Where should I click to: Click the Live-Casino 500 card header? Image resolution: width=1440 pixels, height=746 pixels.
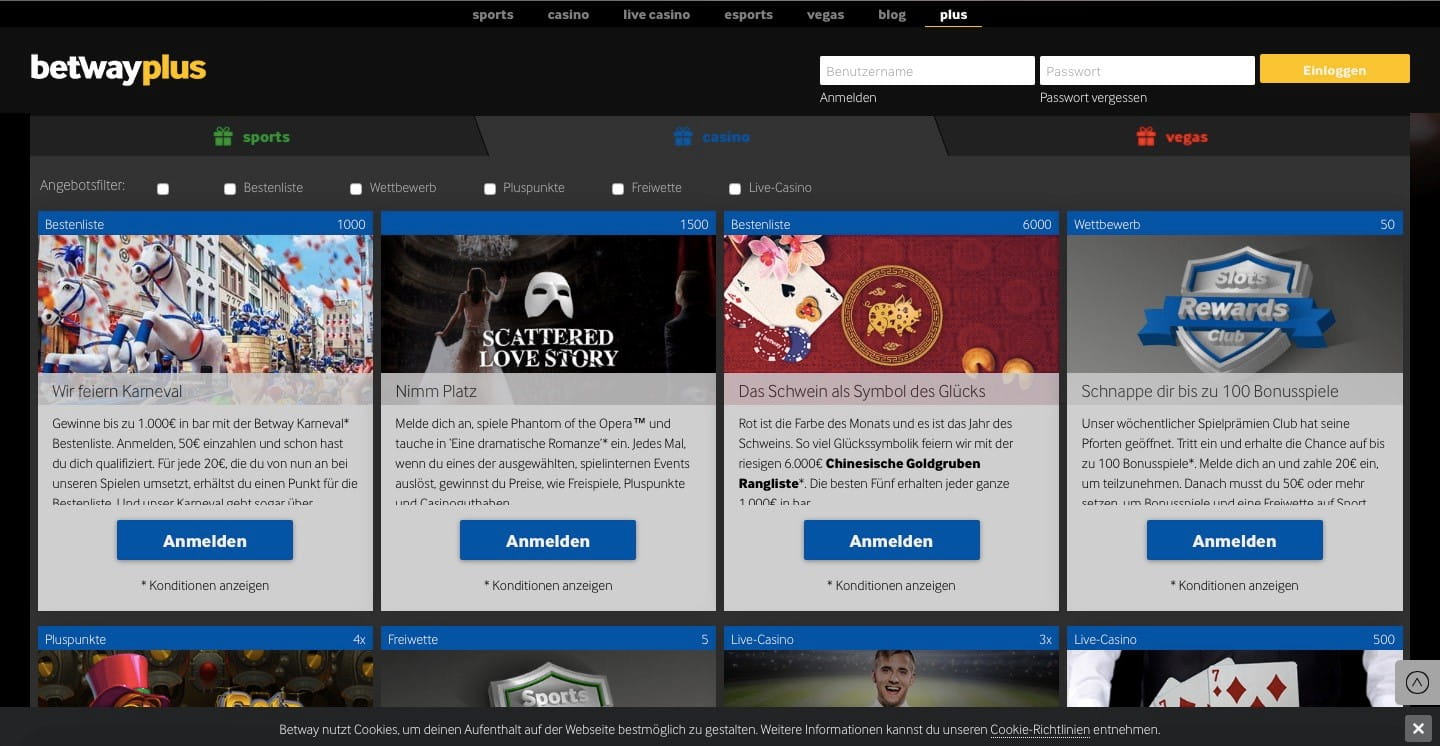(x=1235, y=639)
